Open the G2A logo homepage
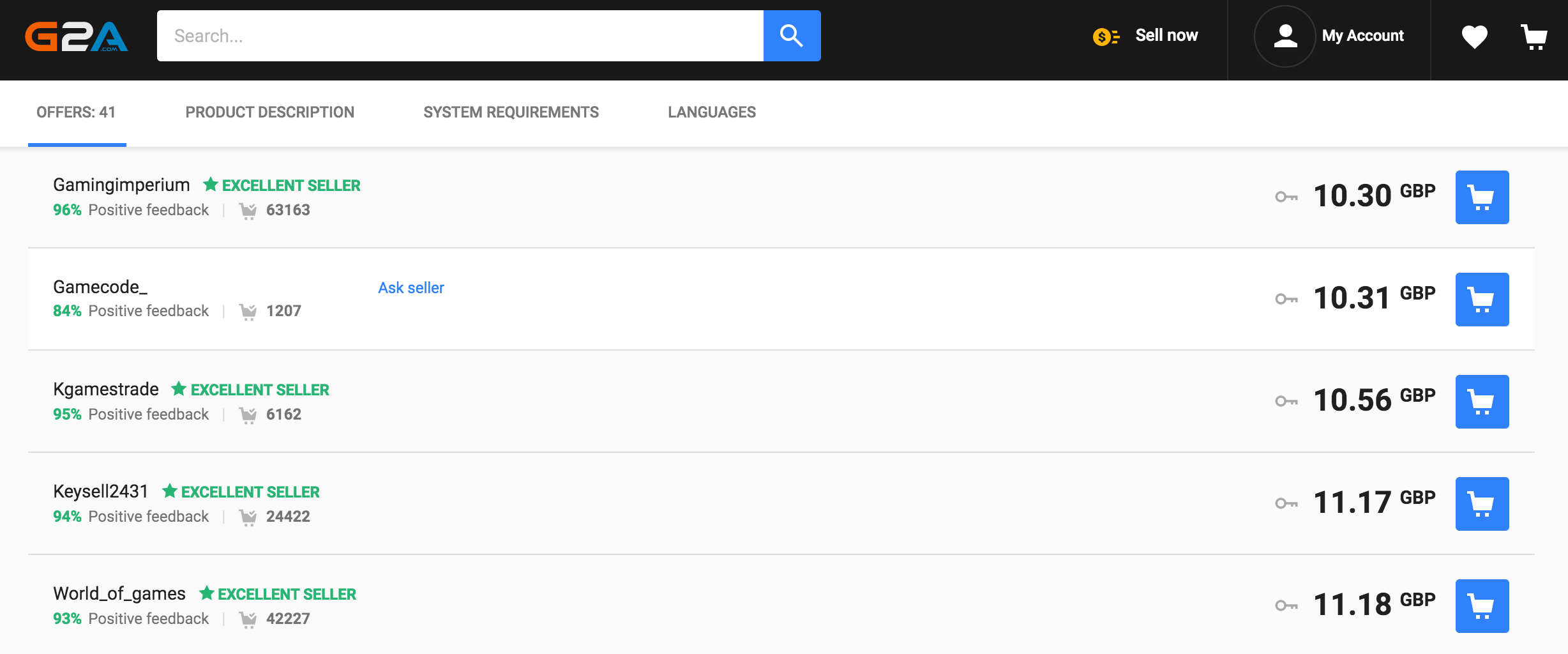Viewport: 1568px width, 654px height. coord(77,36)
